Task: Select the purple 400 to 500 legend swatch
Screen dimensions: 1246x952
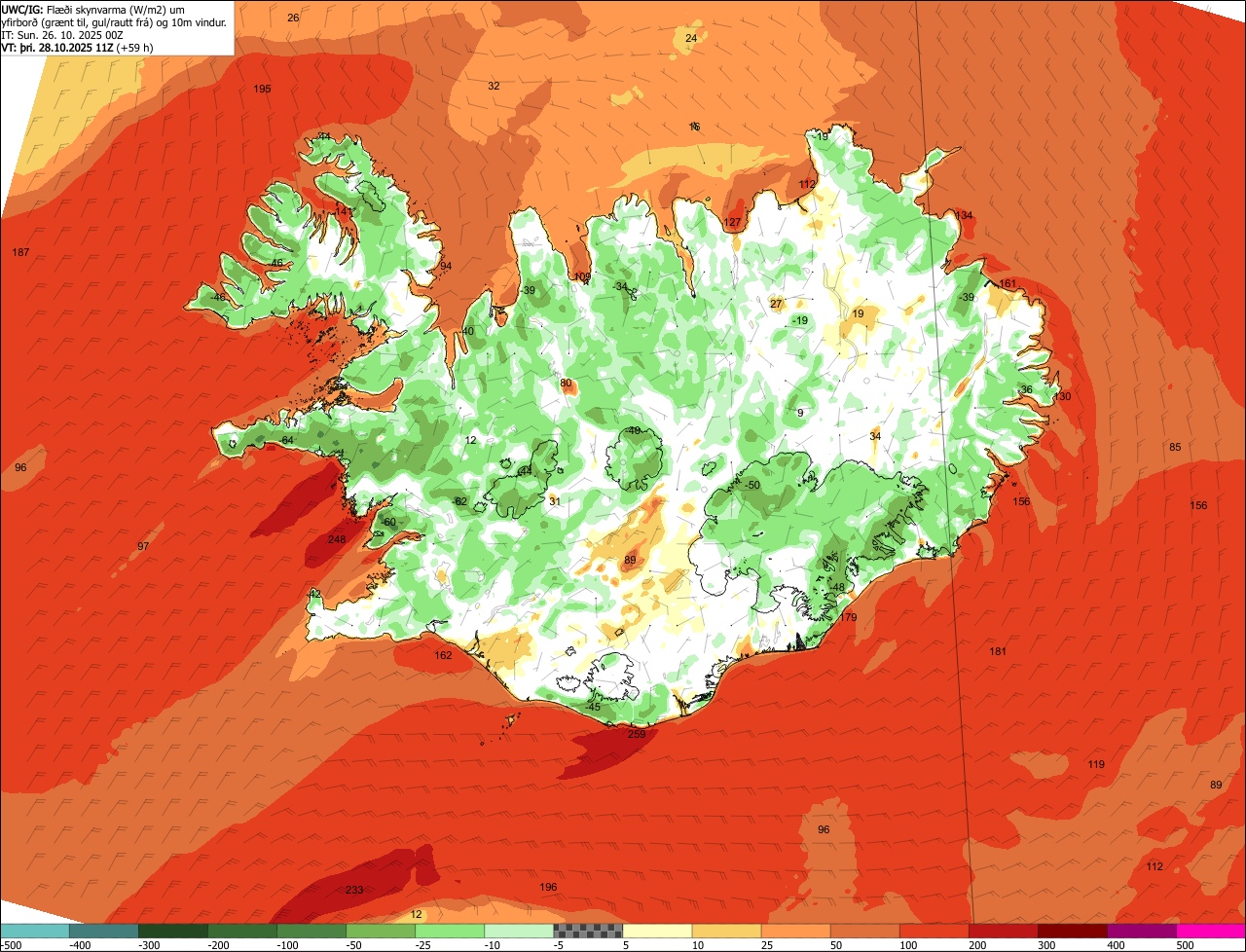Action: tap(1142, 931)
